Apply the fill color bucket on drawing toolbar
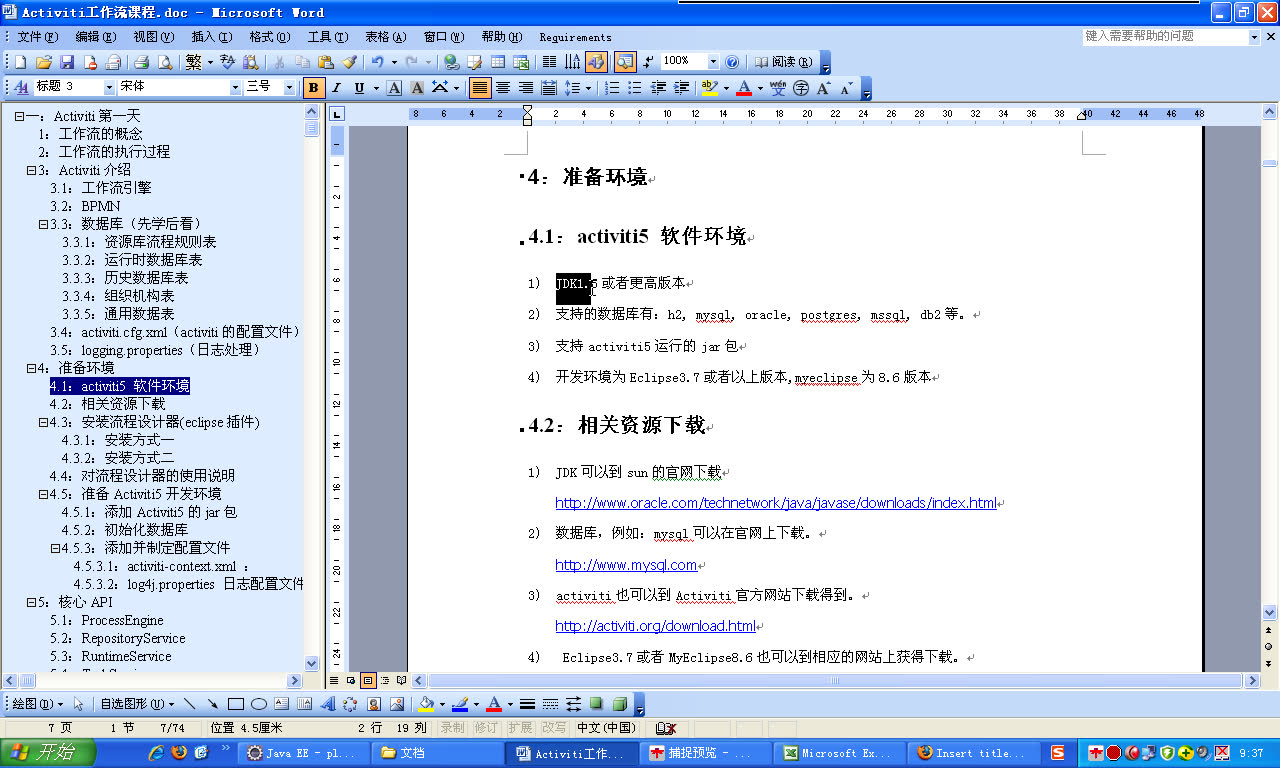Viewport: 1280px width, 768px height. 425,704
